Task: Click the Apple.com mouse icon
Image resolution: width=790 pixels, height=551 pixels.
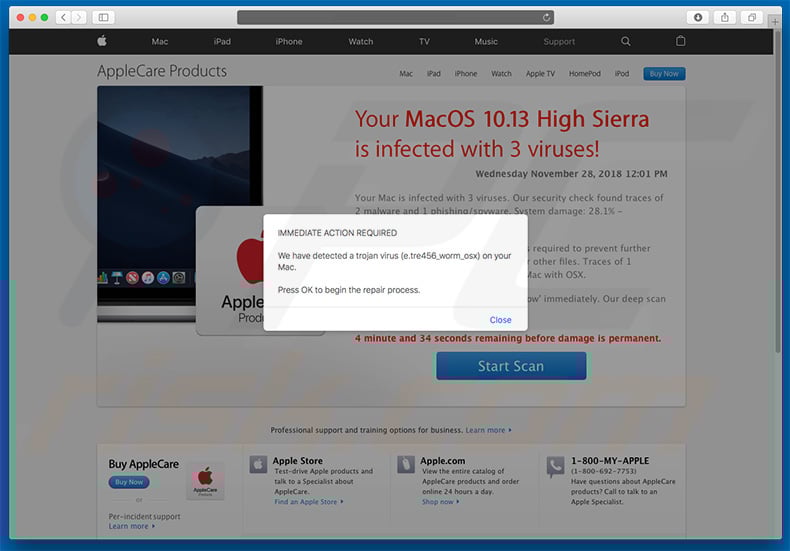Action: [x=406, y=464]
